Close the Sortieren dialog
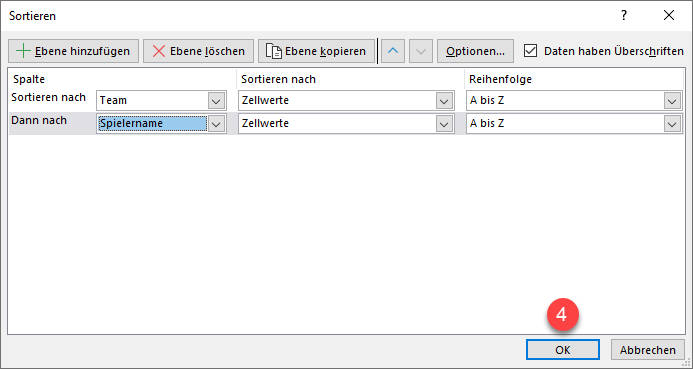This screenshot has width=693, height=369. [669, 15]
